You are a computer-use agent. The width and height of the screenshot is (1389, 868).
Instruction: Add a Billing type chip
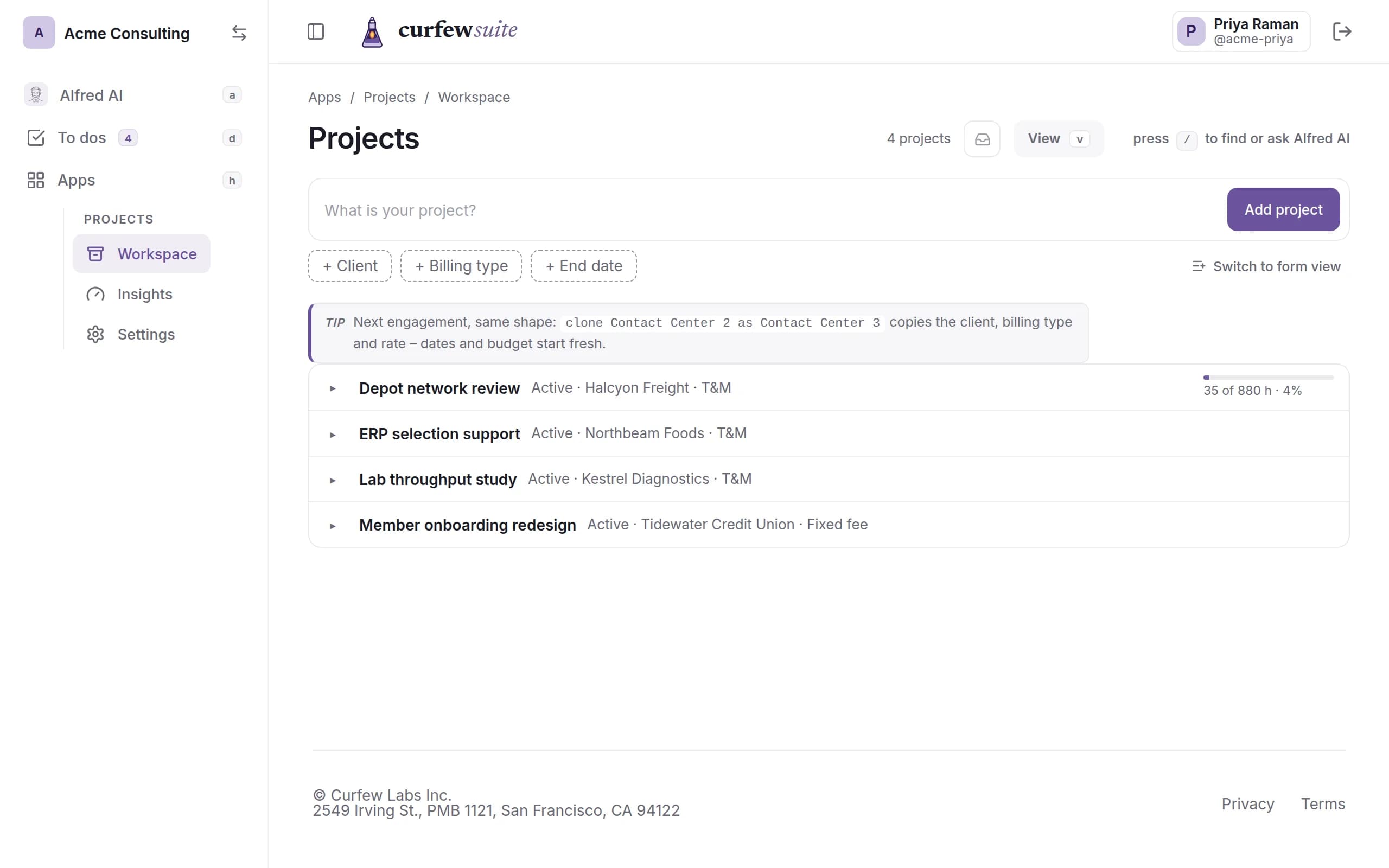(x=461, y=266)
